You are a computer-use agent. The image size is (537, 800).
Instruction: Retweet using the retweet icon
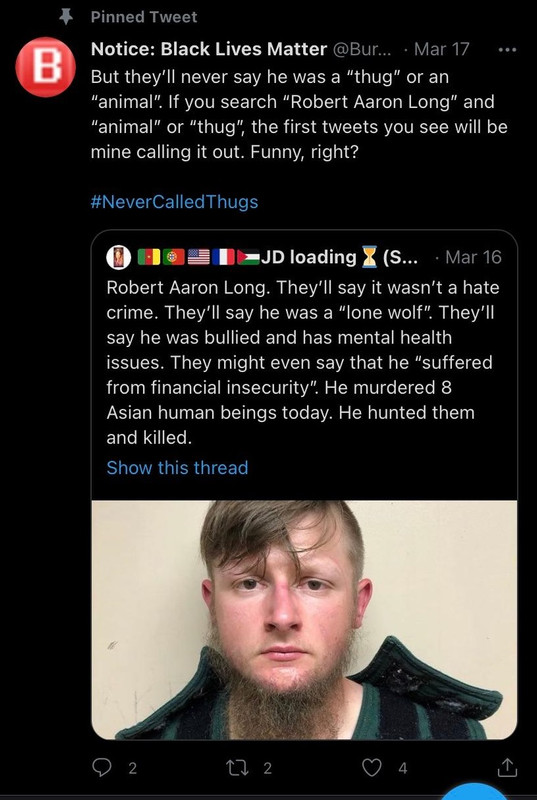tap(237, 767)
